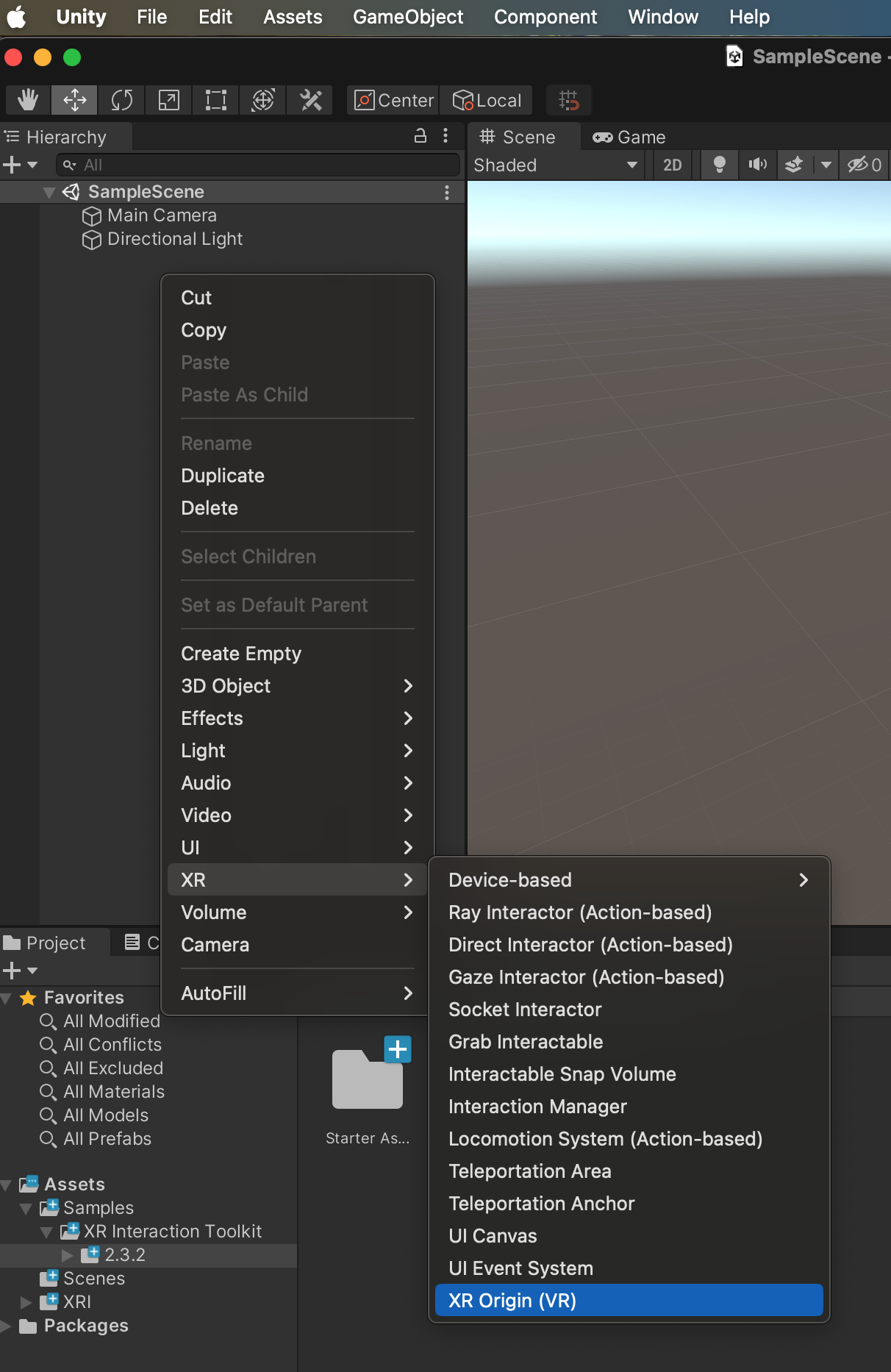Open the Window menu
Screen dimensions: 891x1372
(663, 17)
